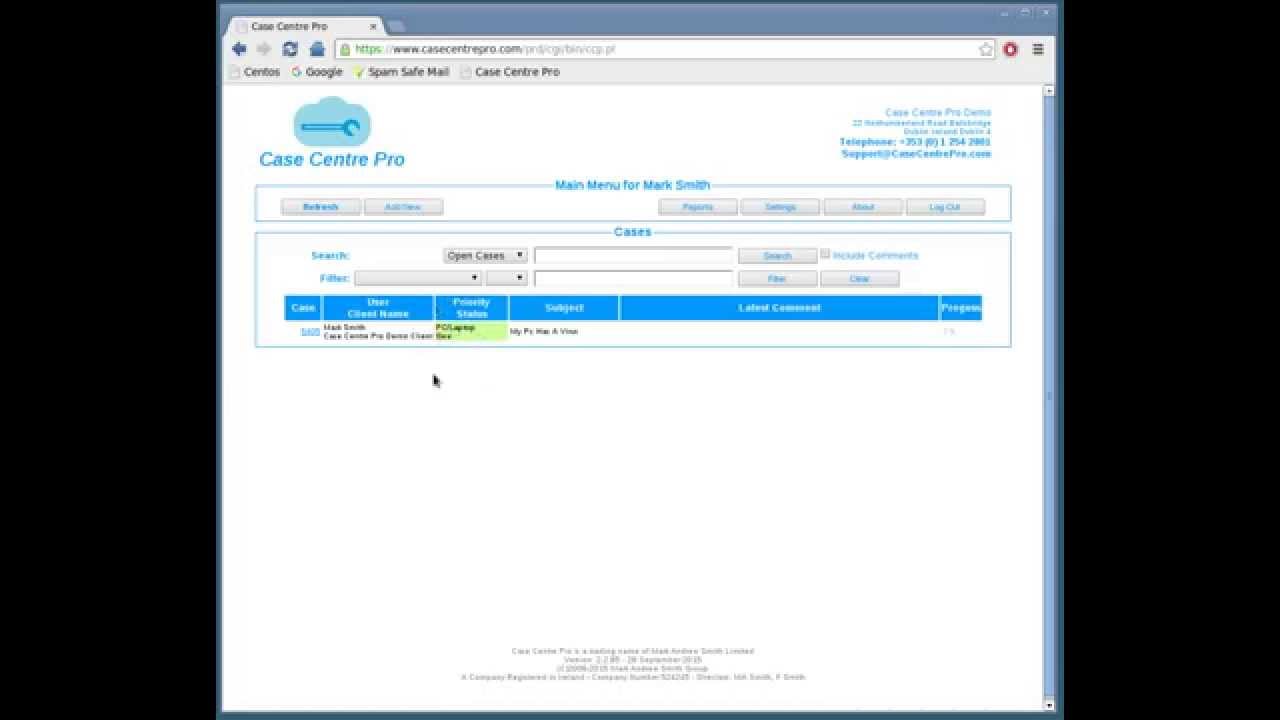This screenshot has width=1280, height=720.
Task: Click the Telephone number text in header
Action: [915, 142]
